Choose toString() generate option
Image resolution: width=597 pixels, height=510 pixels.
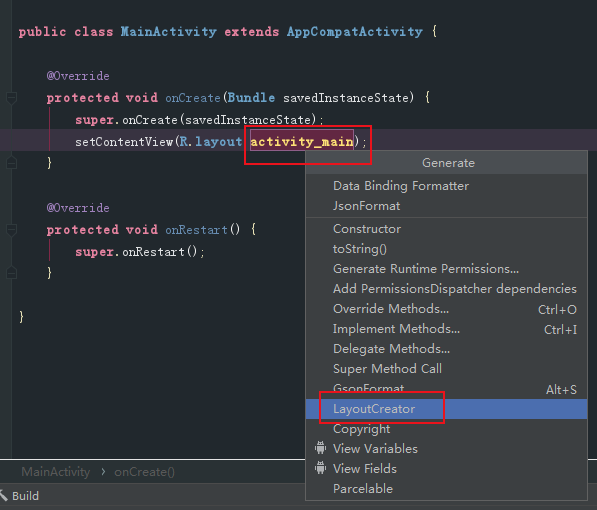446,249
